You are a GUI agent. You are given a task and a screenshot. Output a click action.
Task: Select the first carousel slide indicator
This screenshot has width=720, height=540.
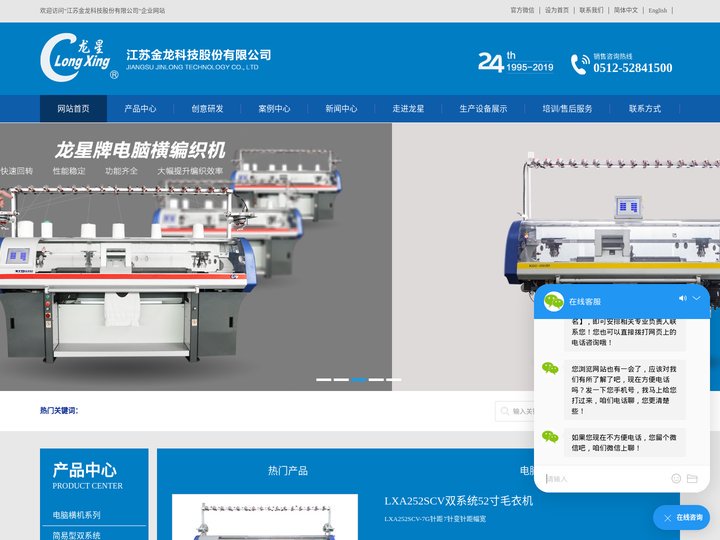pyautogui.click(x=324, y=380)
